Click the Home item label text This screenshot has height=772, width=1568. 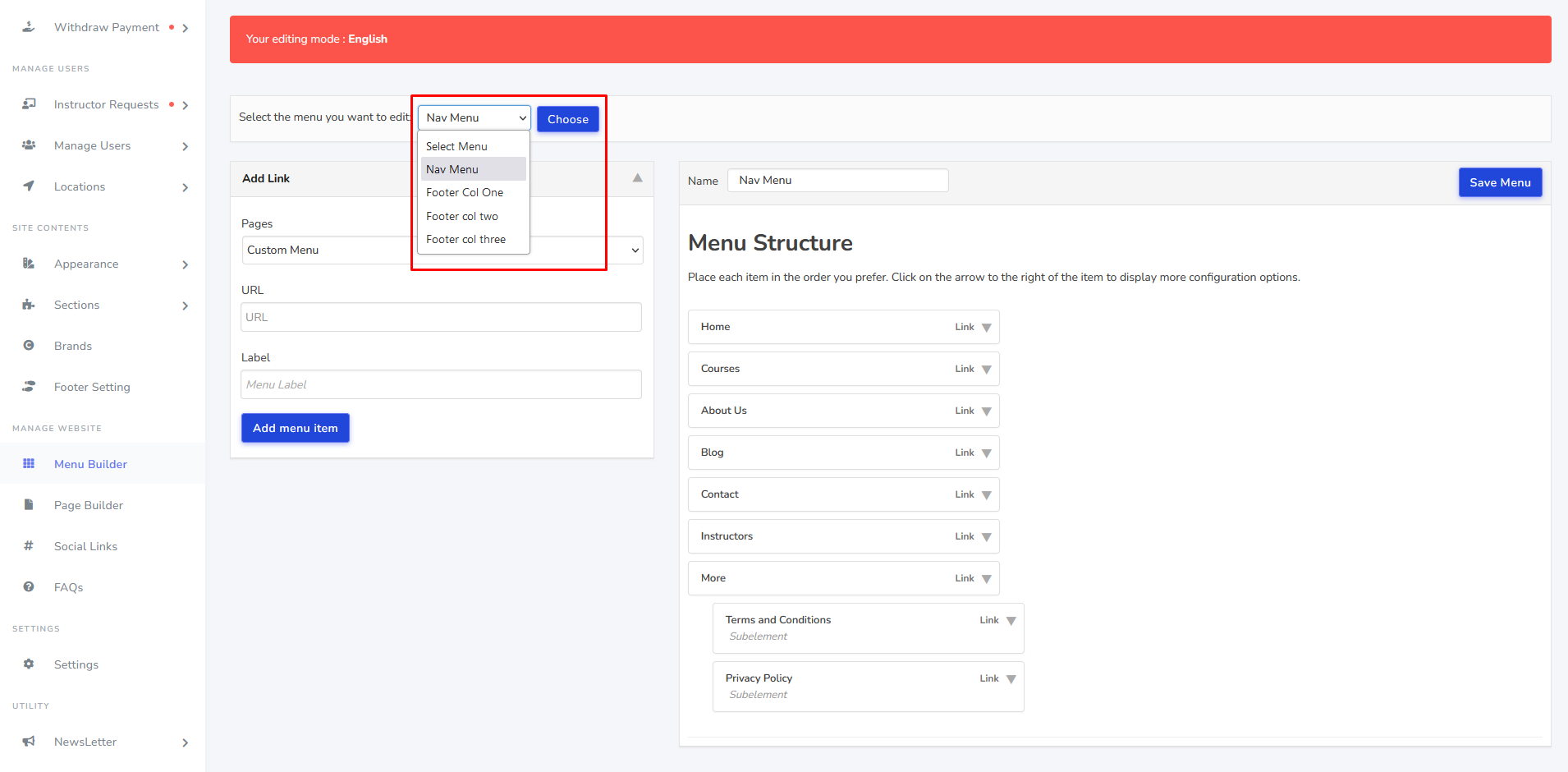[x=715, y=327]
